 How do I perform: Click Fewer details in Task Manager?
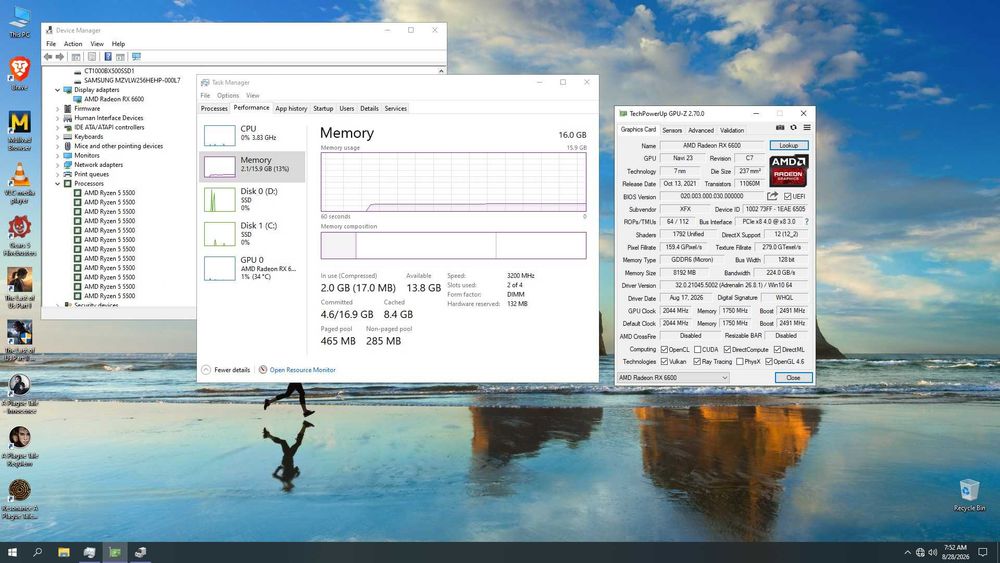click(x=226, y=370)
